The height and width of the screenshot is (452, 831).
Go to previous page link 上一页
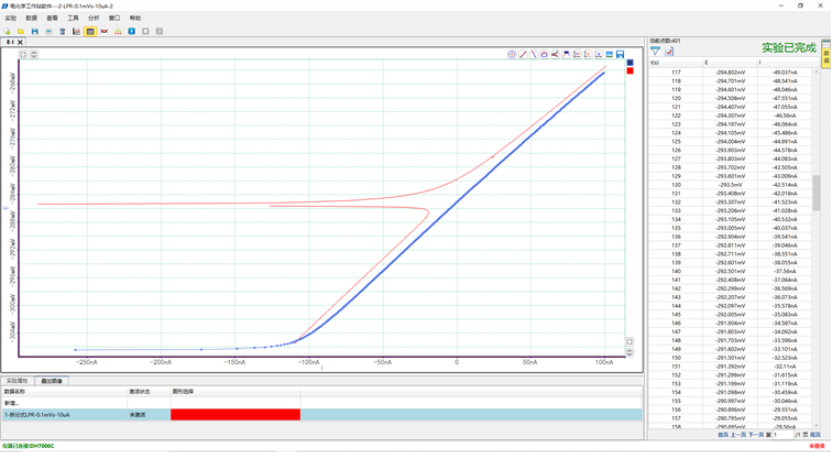click(738, 435)
